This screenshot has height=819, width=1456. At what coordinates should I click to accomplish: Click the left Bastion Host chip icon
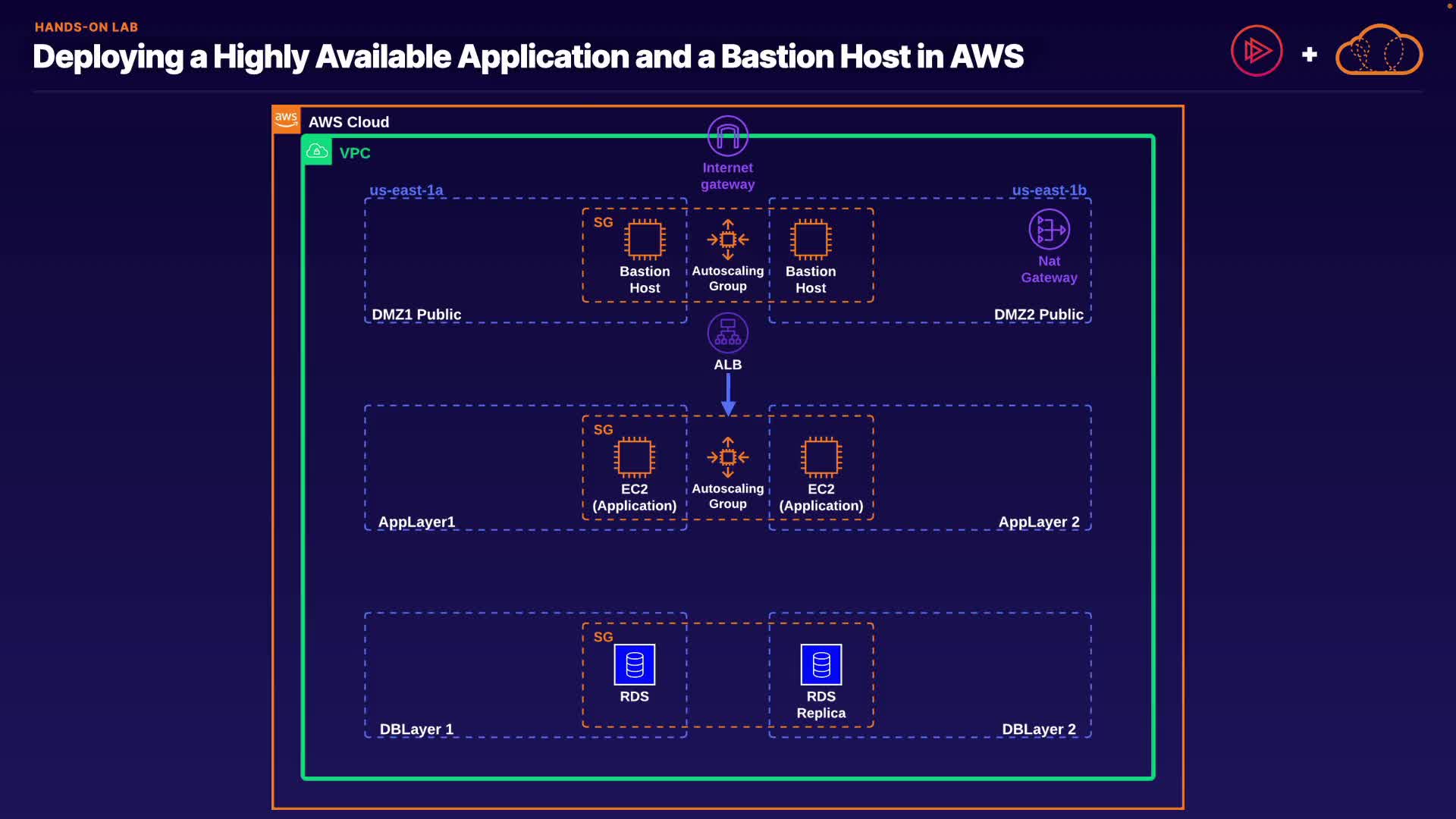[x=645, y=240]
